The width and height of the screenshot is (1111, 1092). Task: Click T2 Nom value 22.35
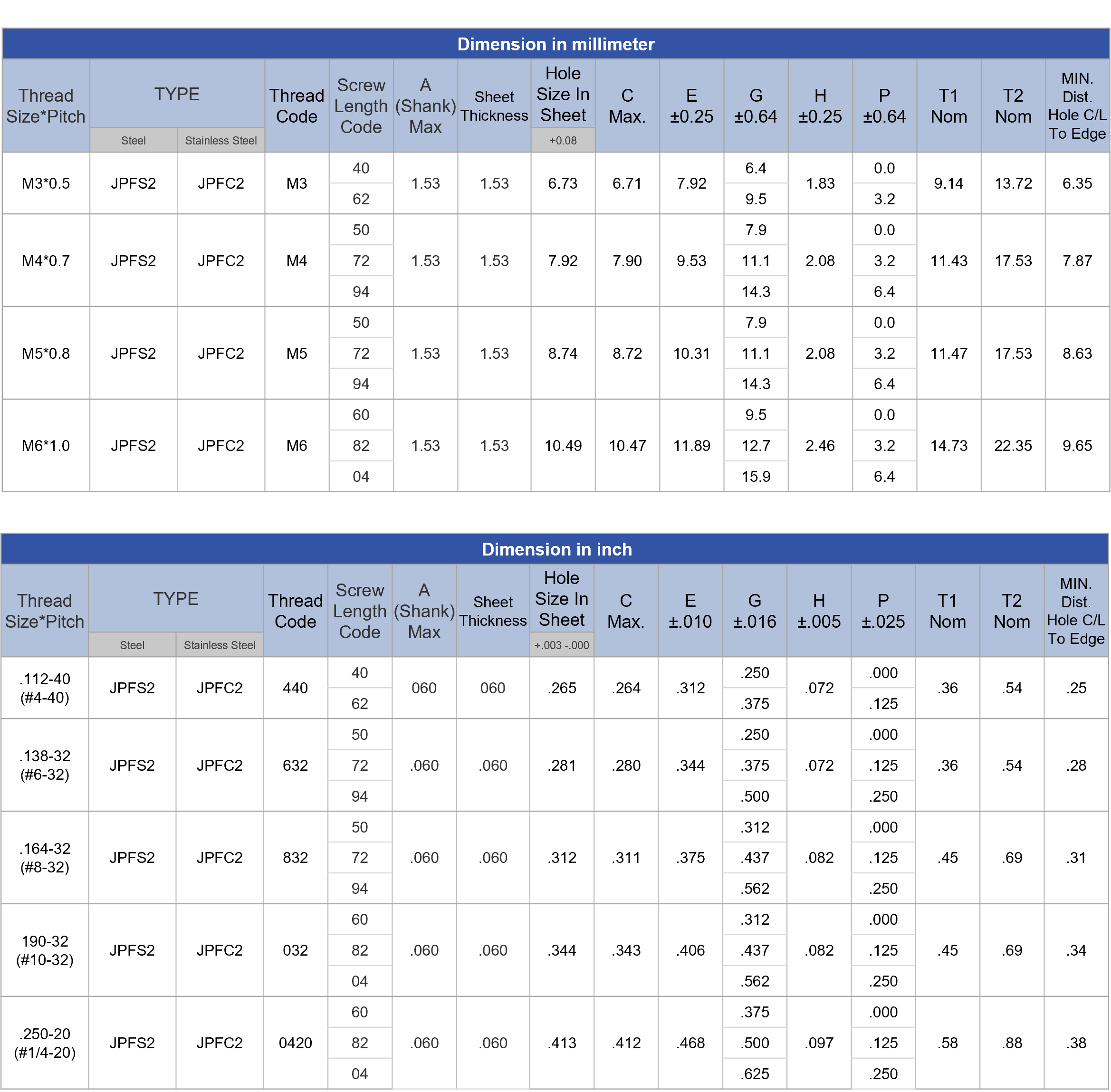pyautogui.click(x=1013, y=446)
